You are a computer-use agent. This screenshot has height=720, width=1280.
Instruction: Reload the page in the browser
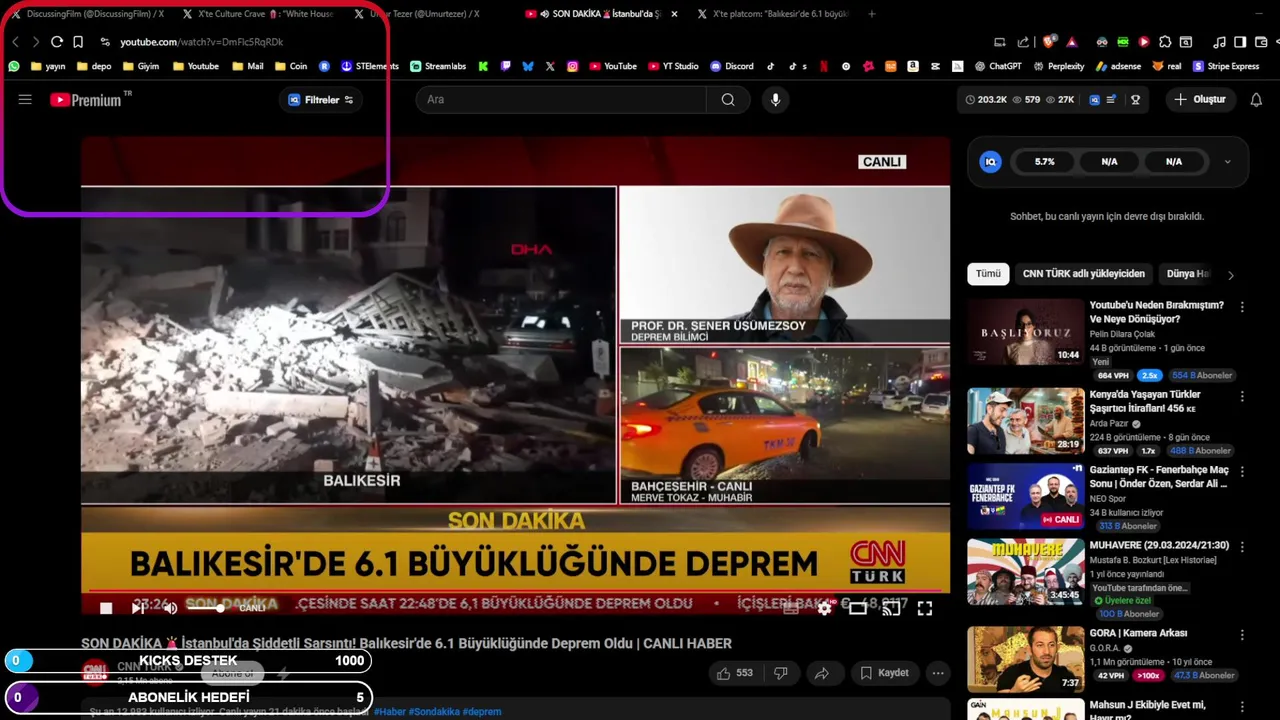(x=57, y=42)
